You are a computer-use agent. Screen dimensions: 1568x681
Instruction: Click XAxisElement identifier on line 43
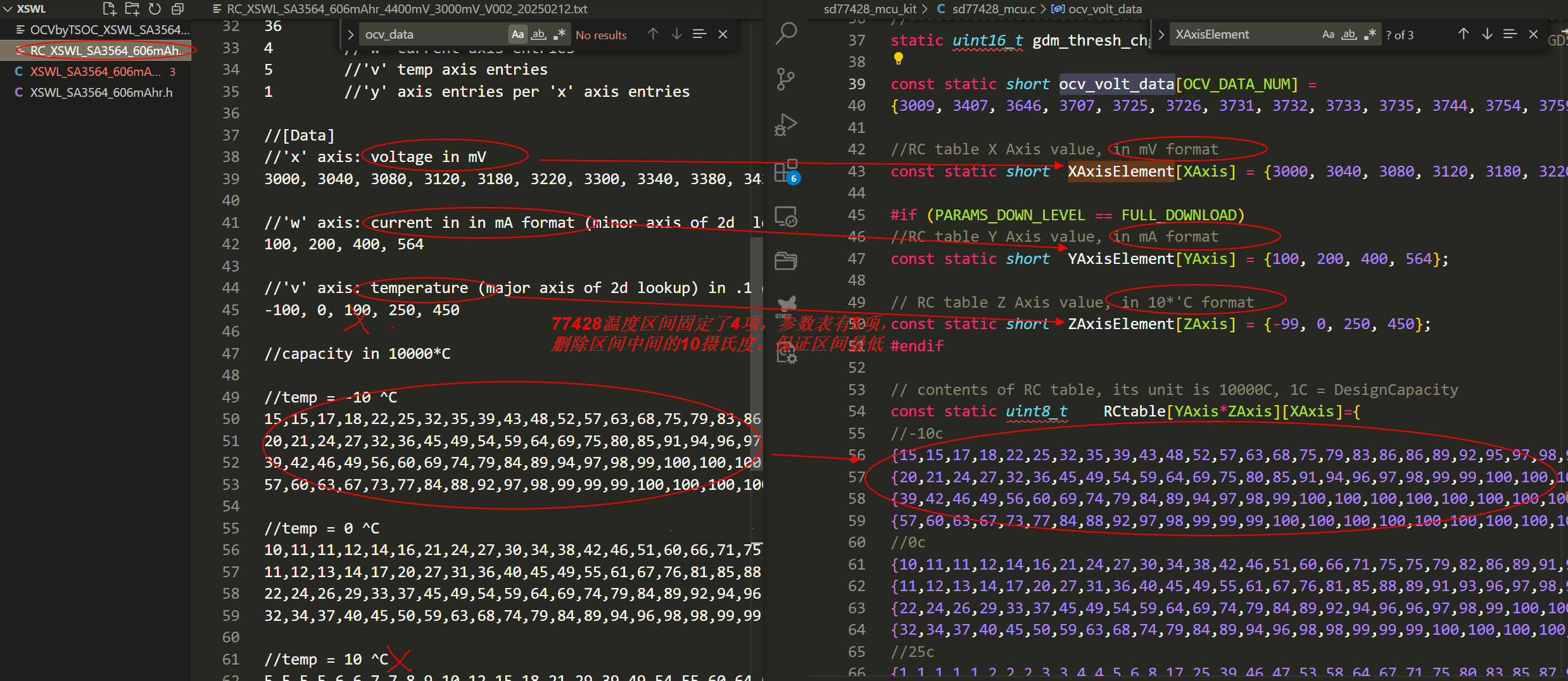(x=1121, y=172)
